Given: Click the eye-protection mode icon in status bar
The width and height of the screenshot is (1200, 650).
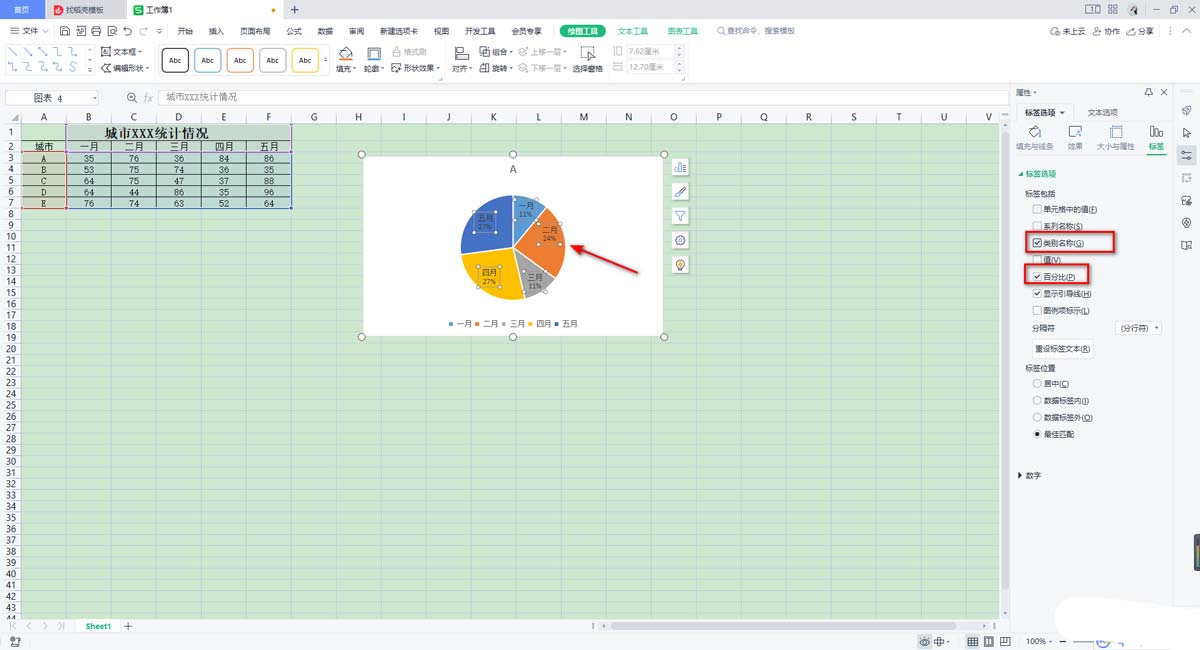Looking at the screenshot, I should point(925,641).
